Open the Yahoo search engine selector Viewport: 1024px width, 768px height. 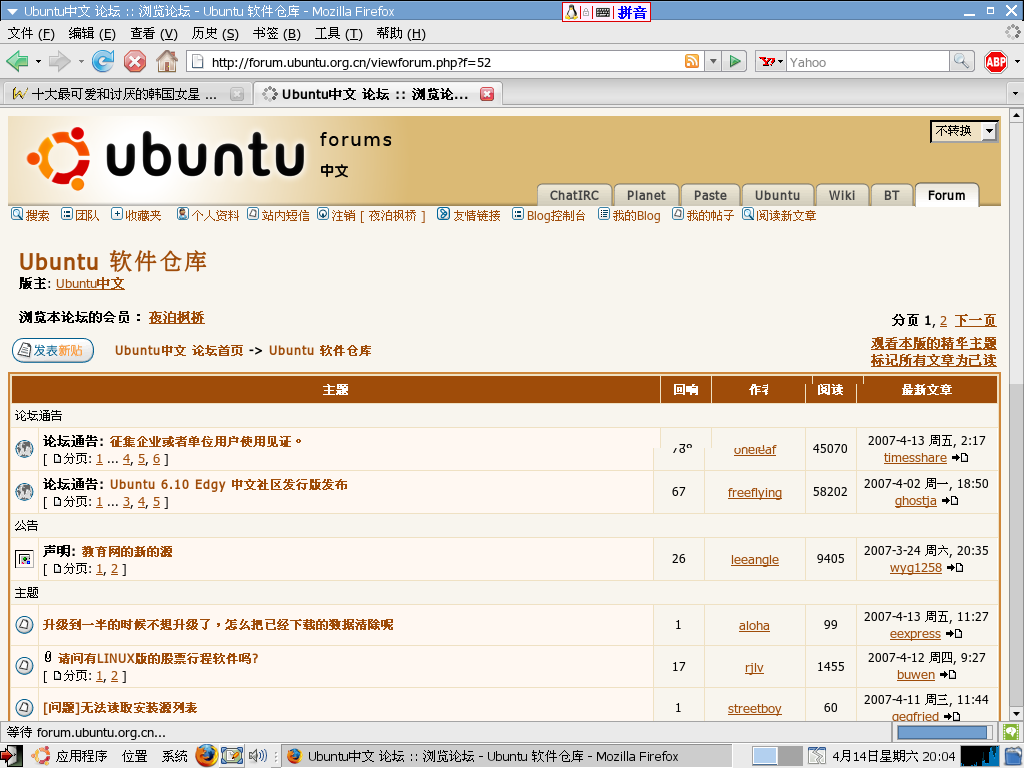click(771, 61)
